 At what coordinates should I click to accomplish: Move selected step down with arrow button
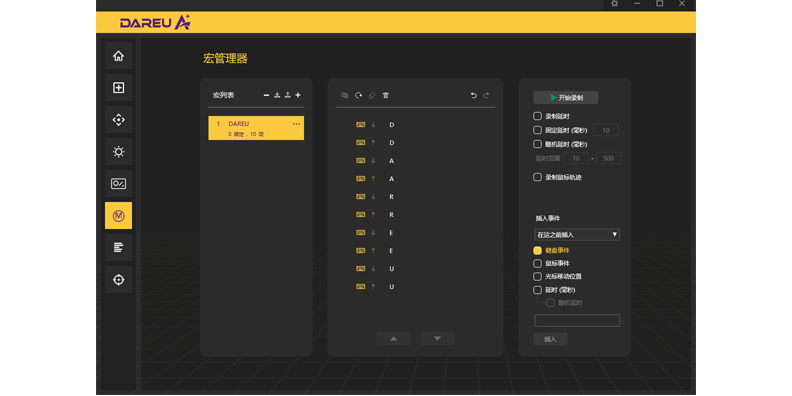pos(437,338)
